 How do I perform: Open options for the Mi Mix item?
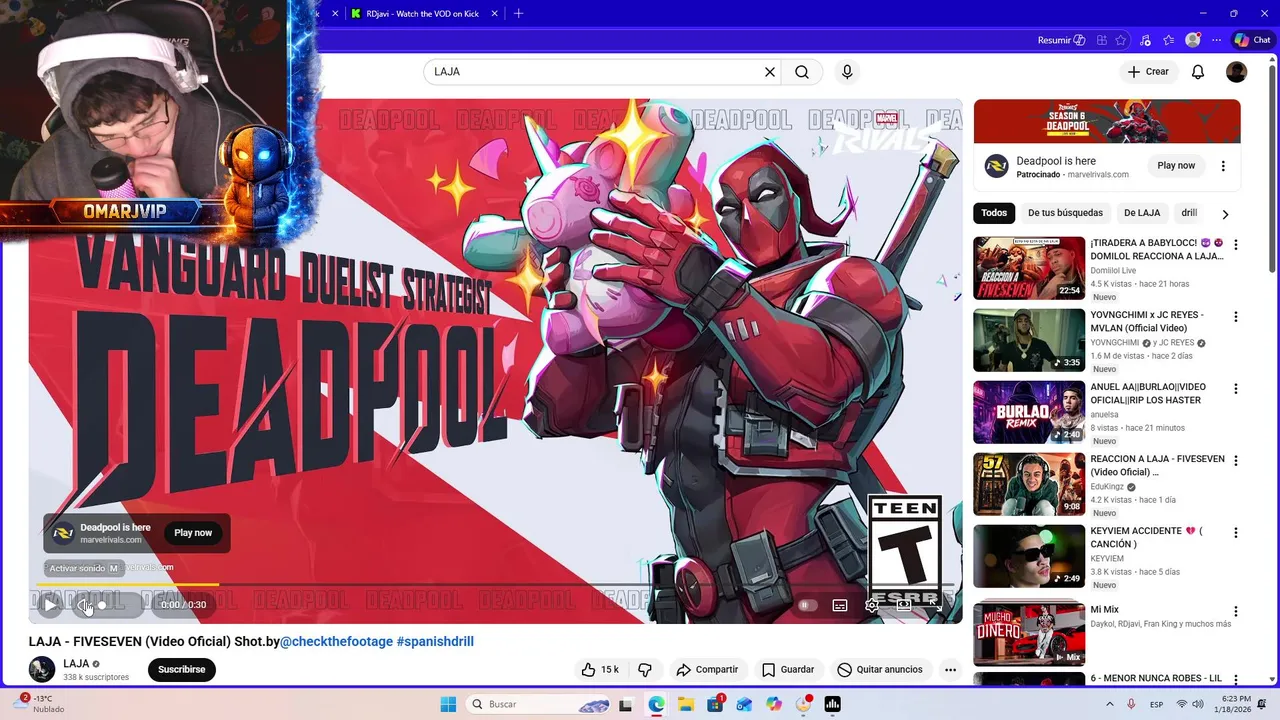coord(1236,611)
